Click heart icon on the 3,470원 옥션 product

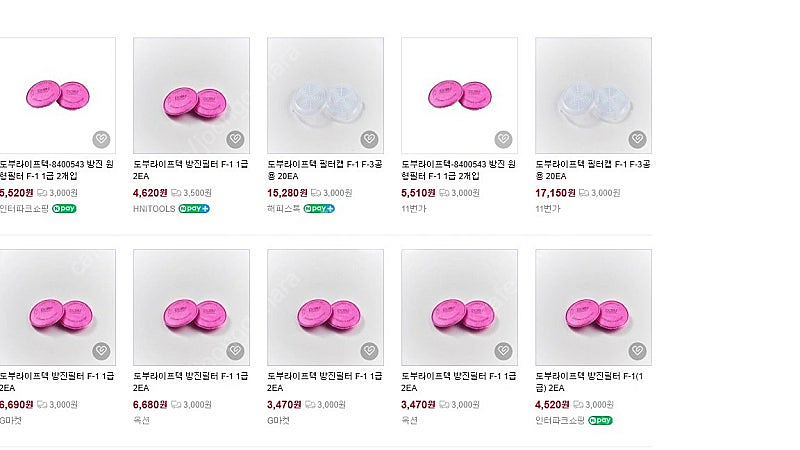503,351
